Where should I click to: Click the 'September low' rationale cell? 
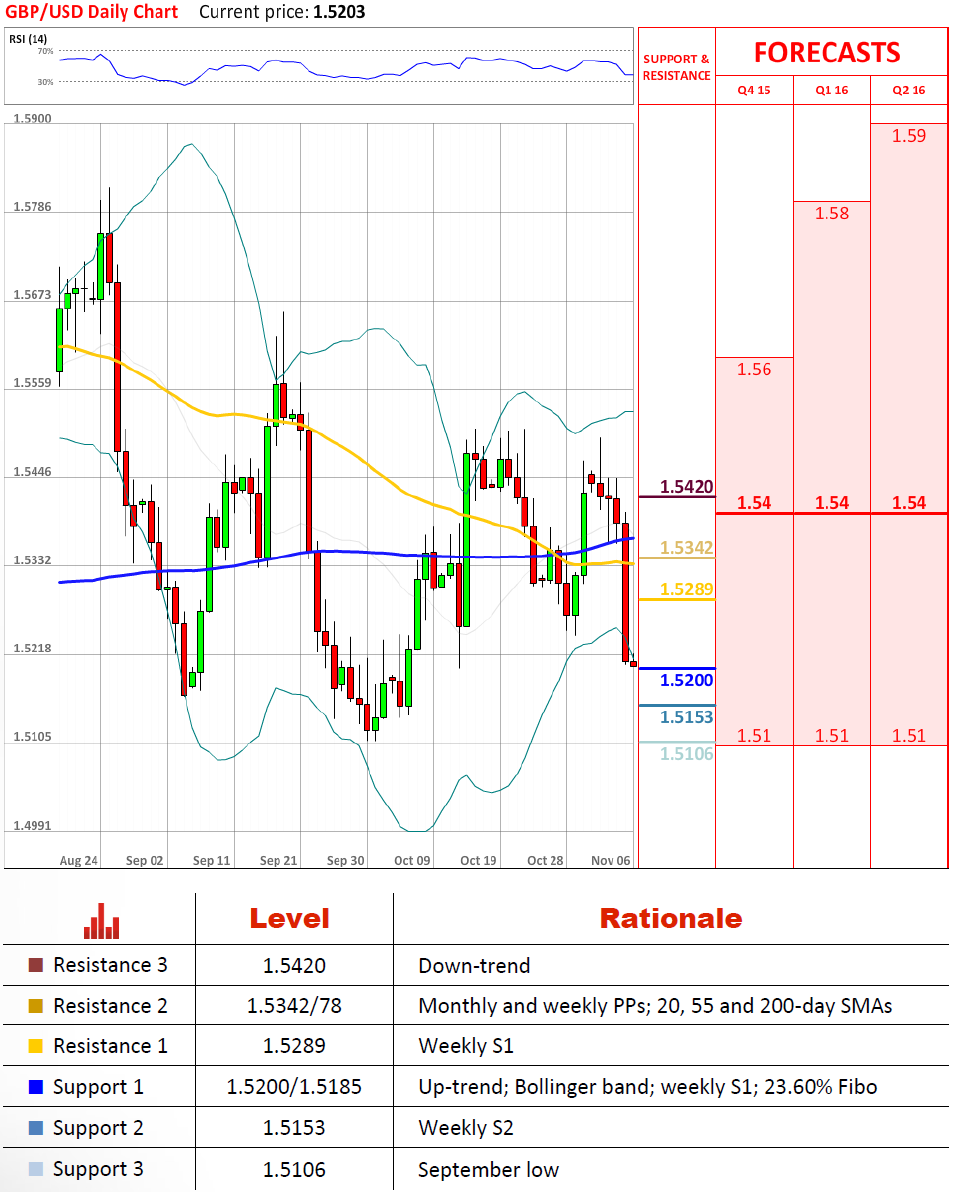(489, 1169)
